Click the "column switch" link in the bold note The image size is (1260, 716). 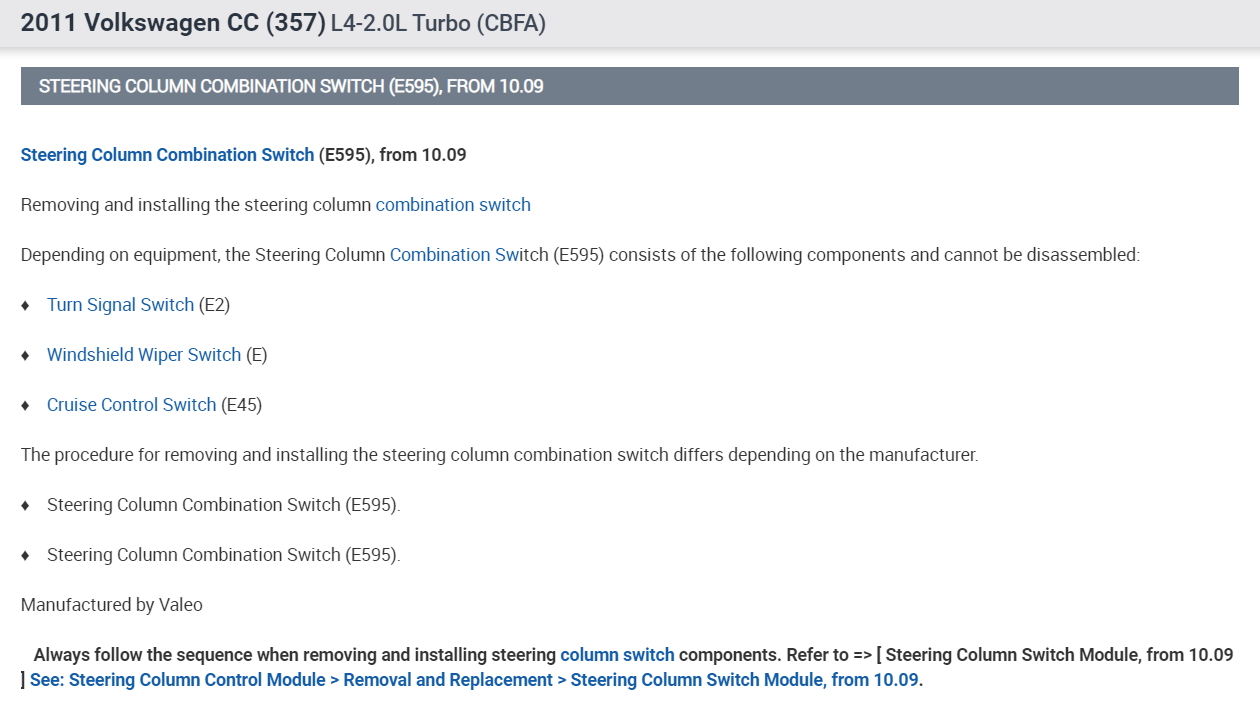coord(617,655)
